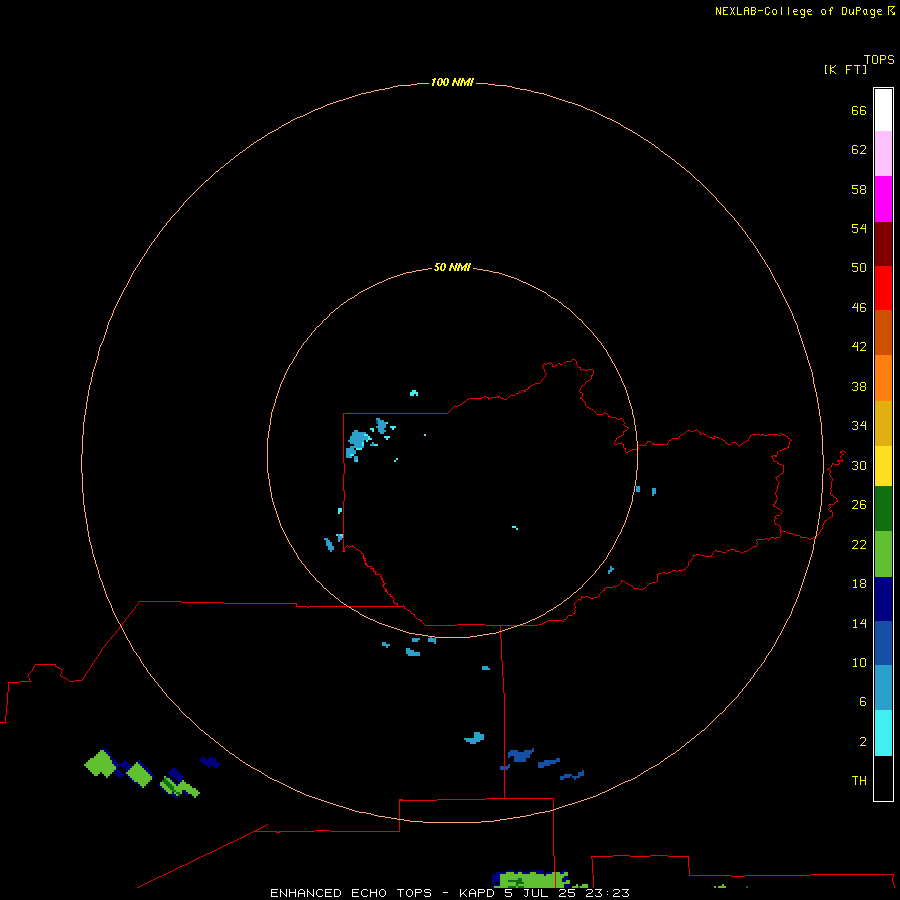Click the '[K FT]' units label

[845, 69]
